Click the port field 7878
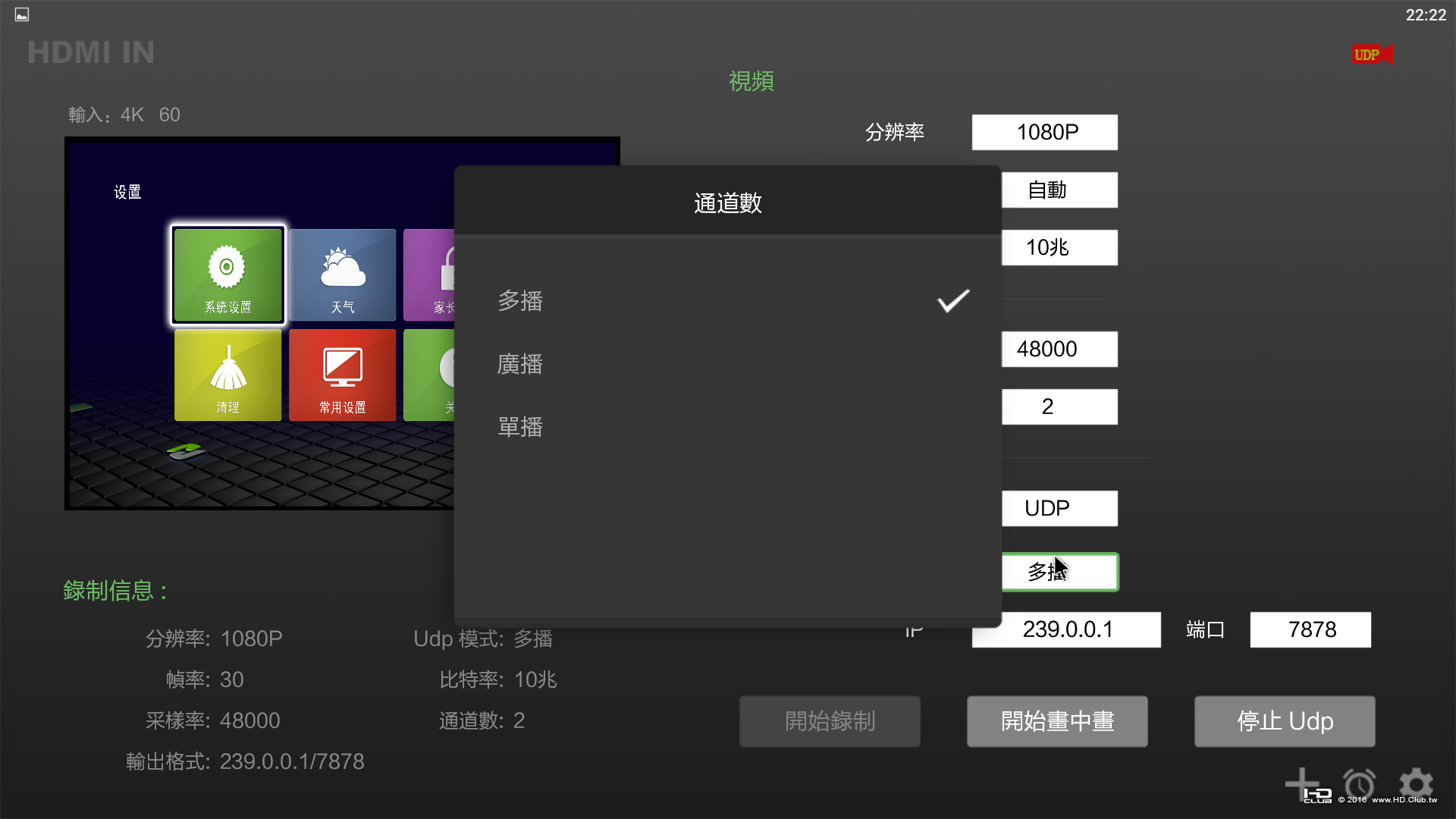 1310,629
